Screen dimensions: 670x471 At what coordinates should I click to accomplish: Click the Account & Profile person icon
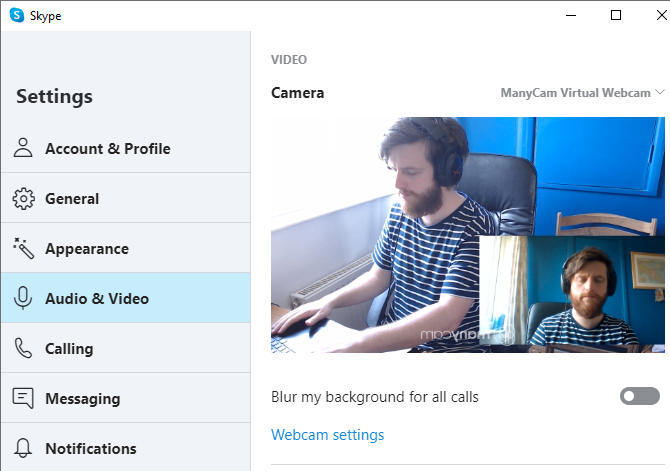click(23, 149)
